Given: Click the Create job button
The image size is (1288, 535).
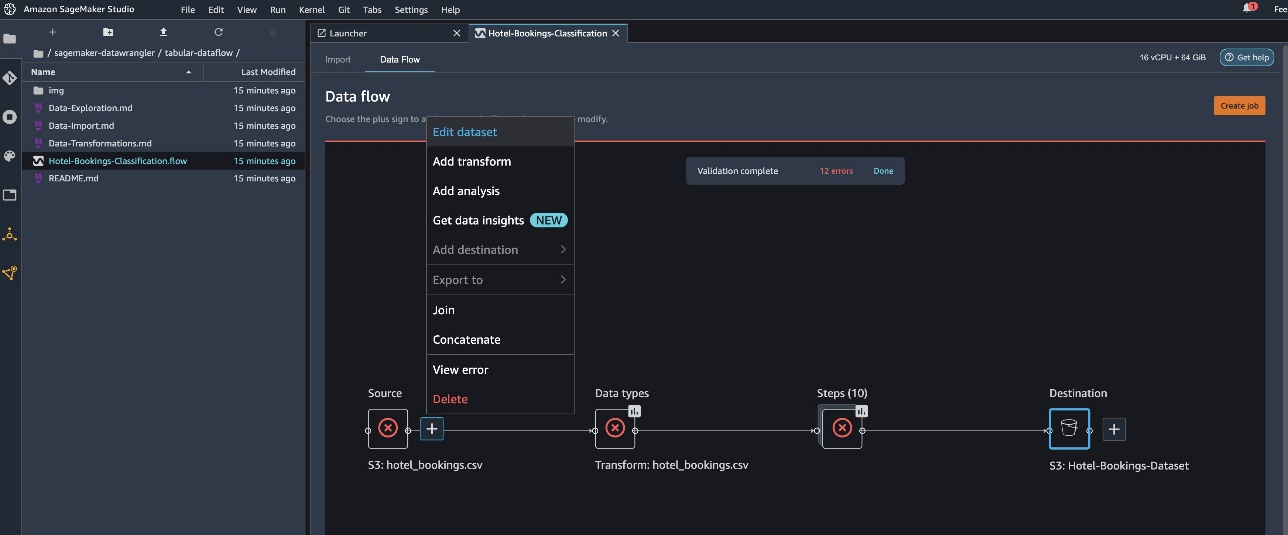Looking at the screenshot, I should point(1240,105).
